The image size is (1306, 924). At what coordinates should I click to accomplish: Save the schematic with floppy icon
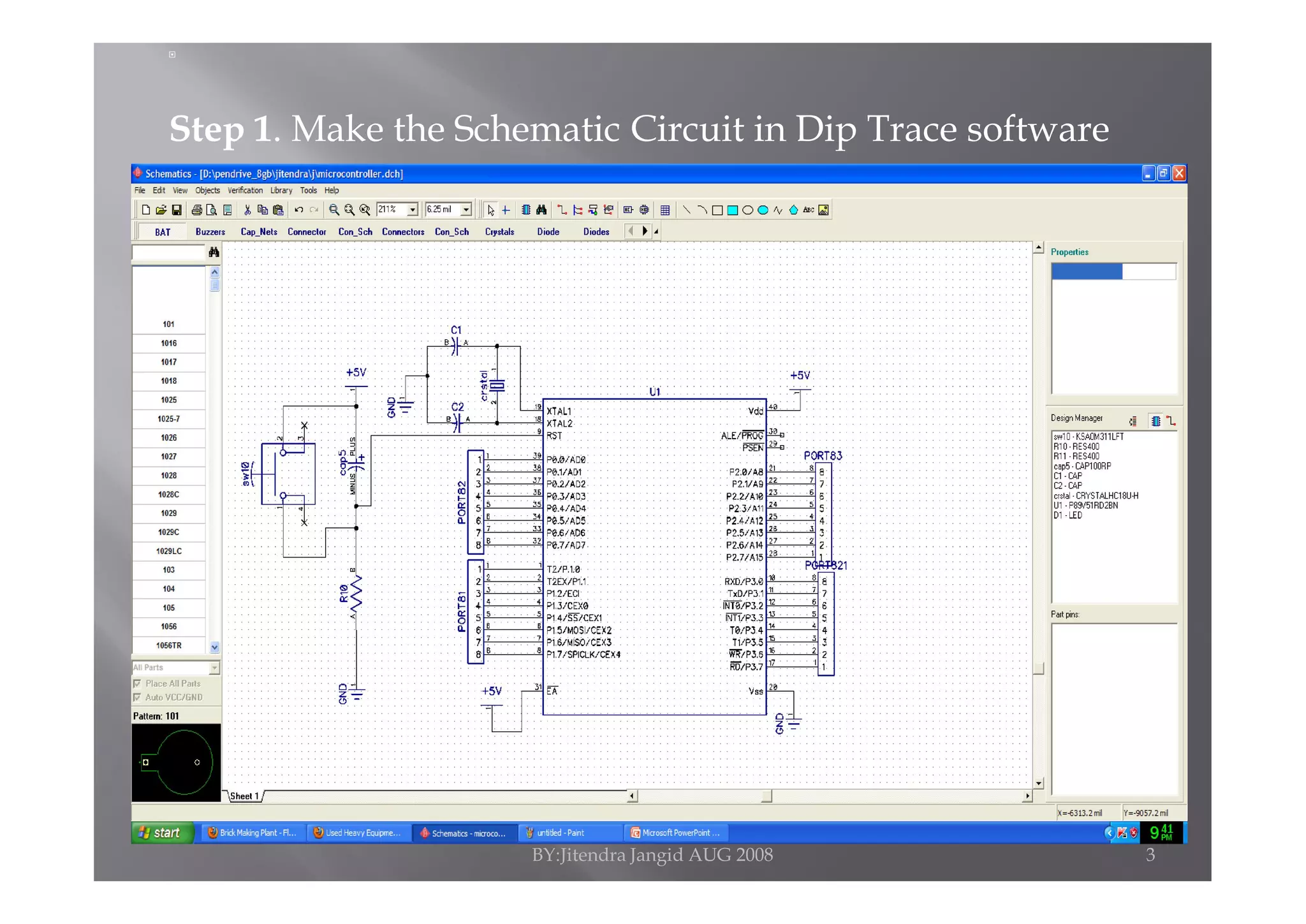[177, 210]
